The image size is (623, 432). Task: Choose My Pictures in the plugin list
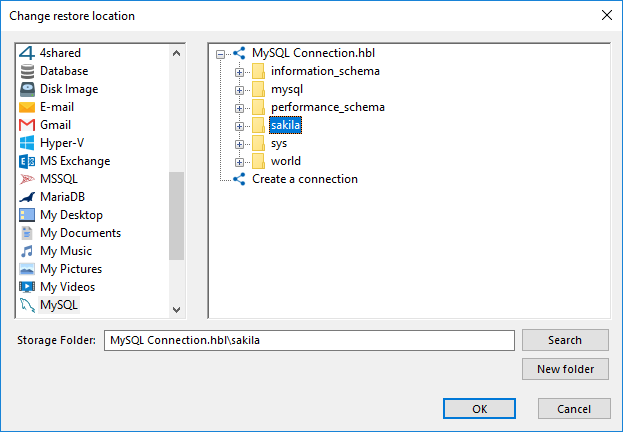(71, 269)
